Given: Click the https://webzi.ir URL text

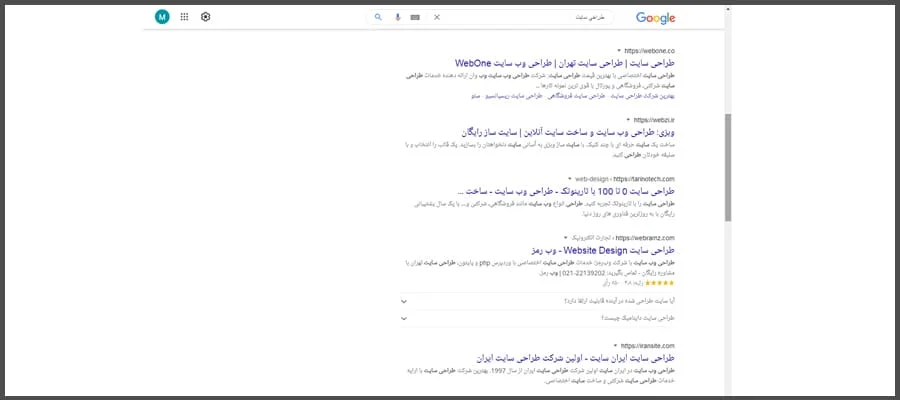Looking at the screenshot, I should (654, 120).
